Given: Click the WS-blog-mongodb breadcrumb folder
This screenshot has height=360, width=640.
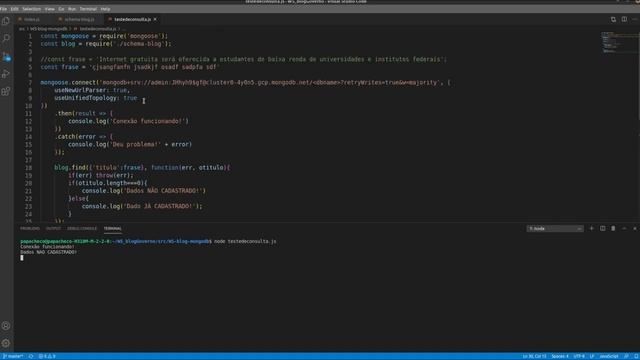Looking at the screenshot, I should click(x=49, y=29).
